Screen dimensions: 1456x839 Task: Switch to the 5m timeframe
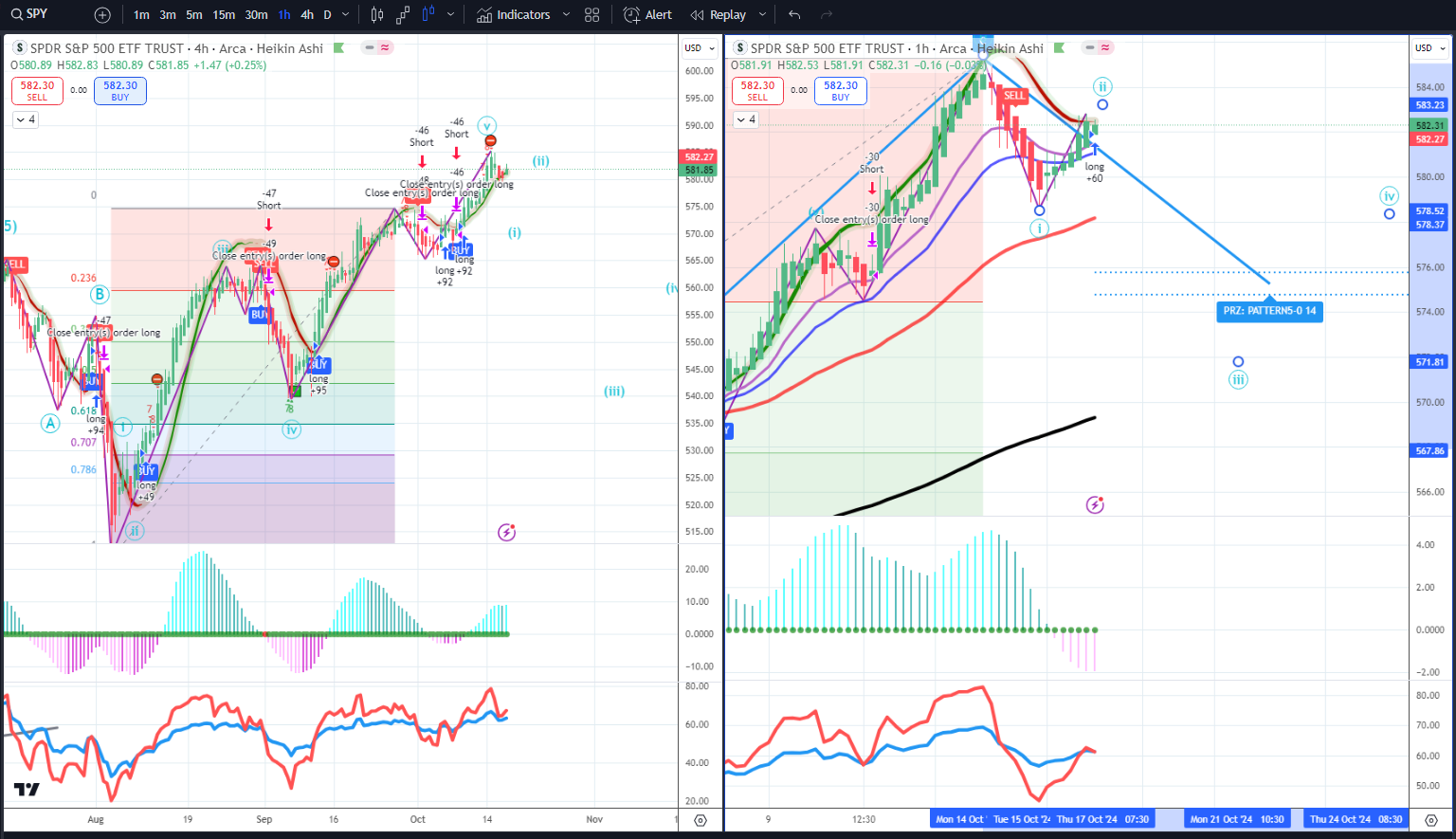[194, 15]
